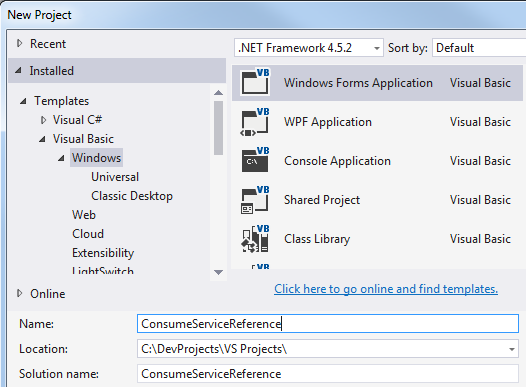Open the Location path dropdown arrow
The width and height of the screenshot is (526, 387).
click(512, 349)
